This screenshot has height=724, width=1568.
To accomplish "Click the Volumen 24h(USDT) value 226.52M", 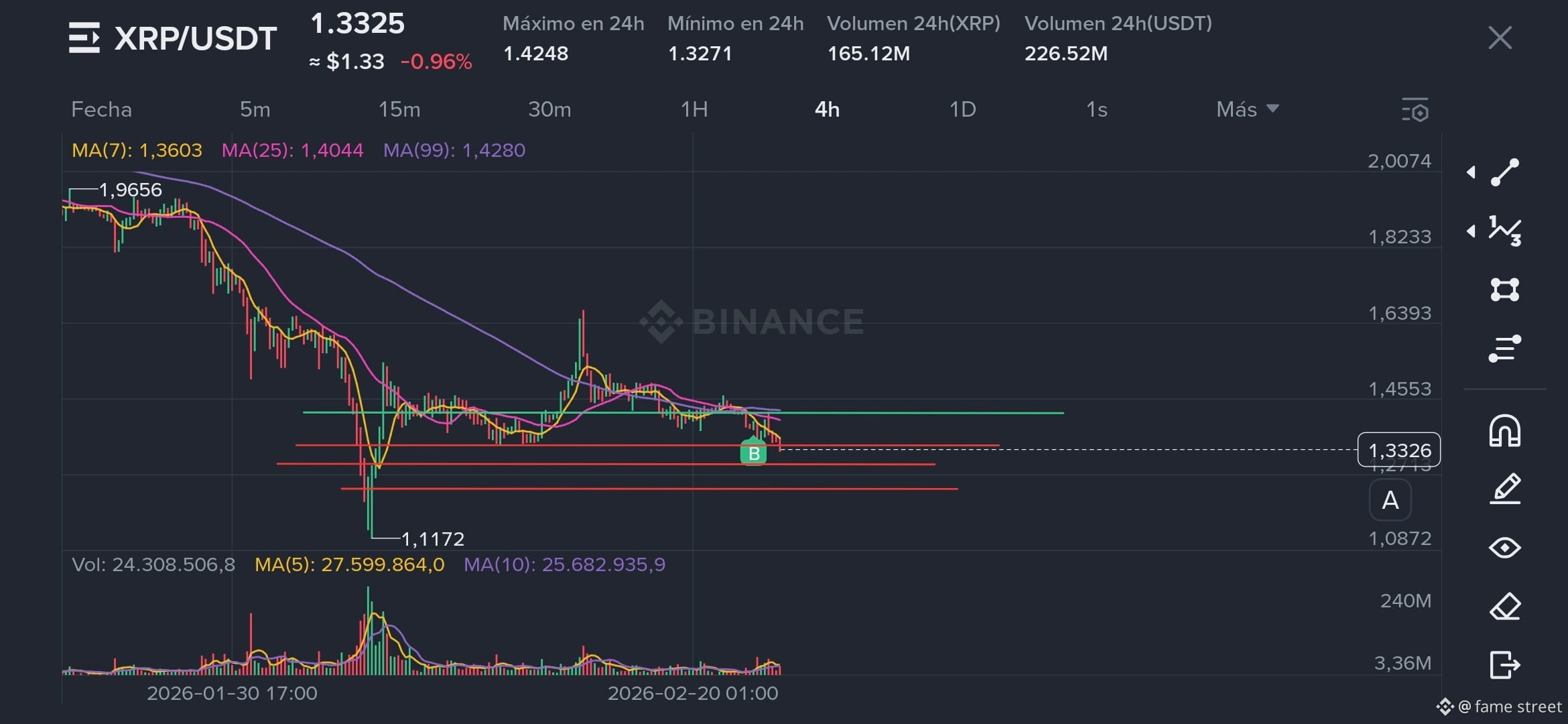I will pos(1065,54).
